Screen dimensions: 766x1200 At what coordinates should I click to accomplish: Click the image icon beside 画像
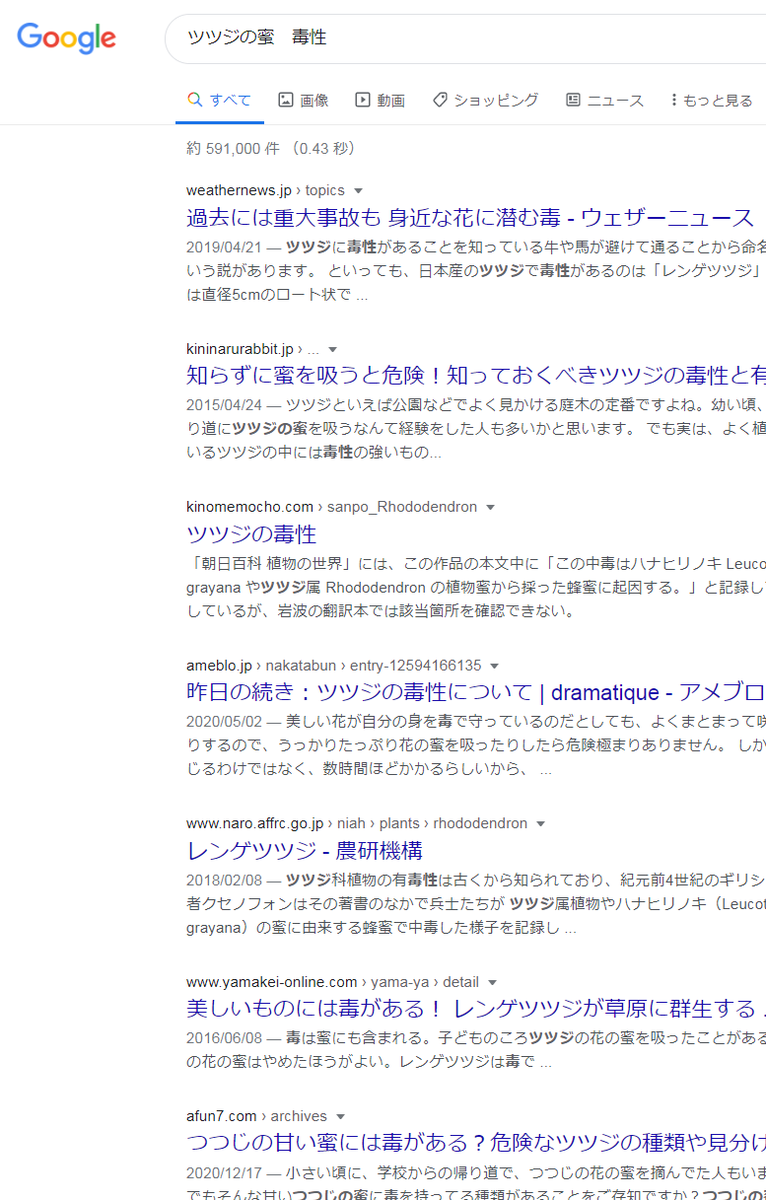click(285, 100)
